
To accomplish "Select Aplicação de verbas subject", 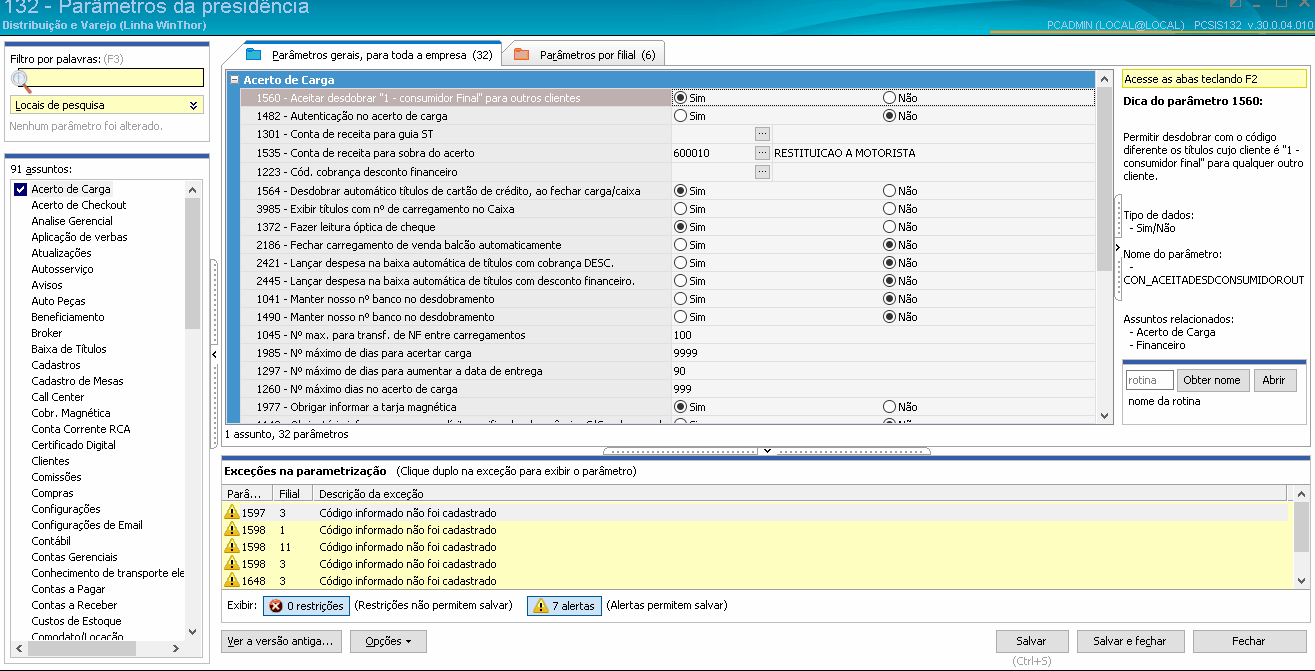I will [x=79, y=237].
